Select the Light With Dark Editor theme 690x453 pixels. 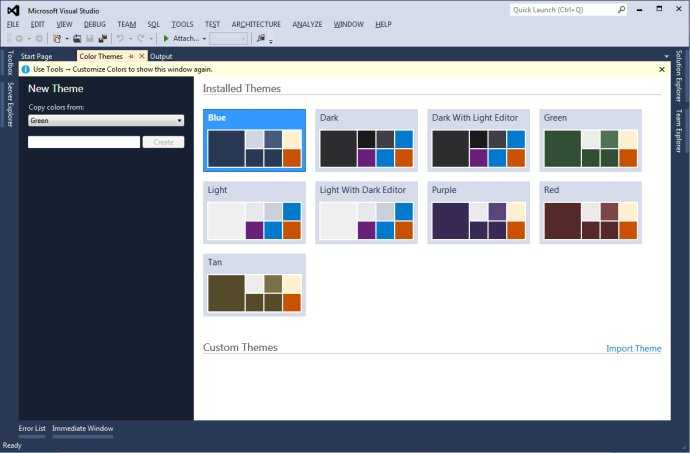coord(367,213)
